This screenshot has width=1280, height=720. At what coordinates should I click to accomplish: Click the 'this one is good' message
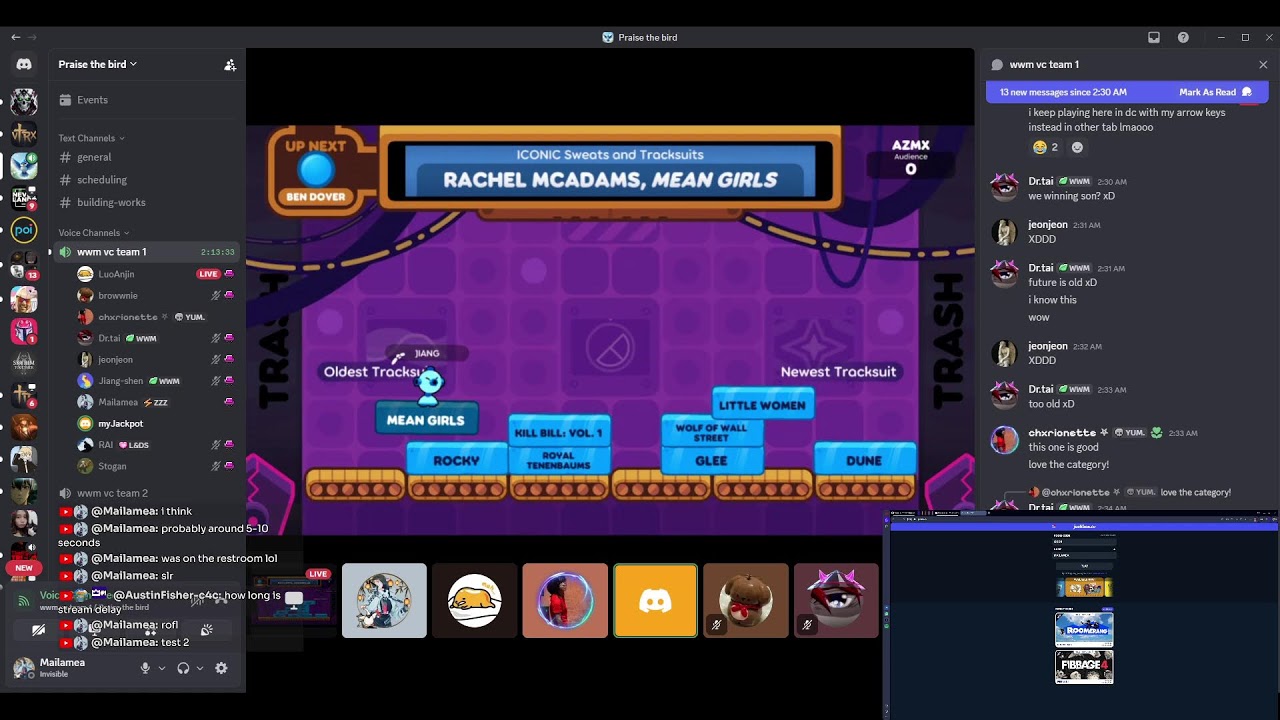click(1063, 448)
